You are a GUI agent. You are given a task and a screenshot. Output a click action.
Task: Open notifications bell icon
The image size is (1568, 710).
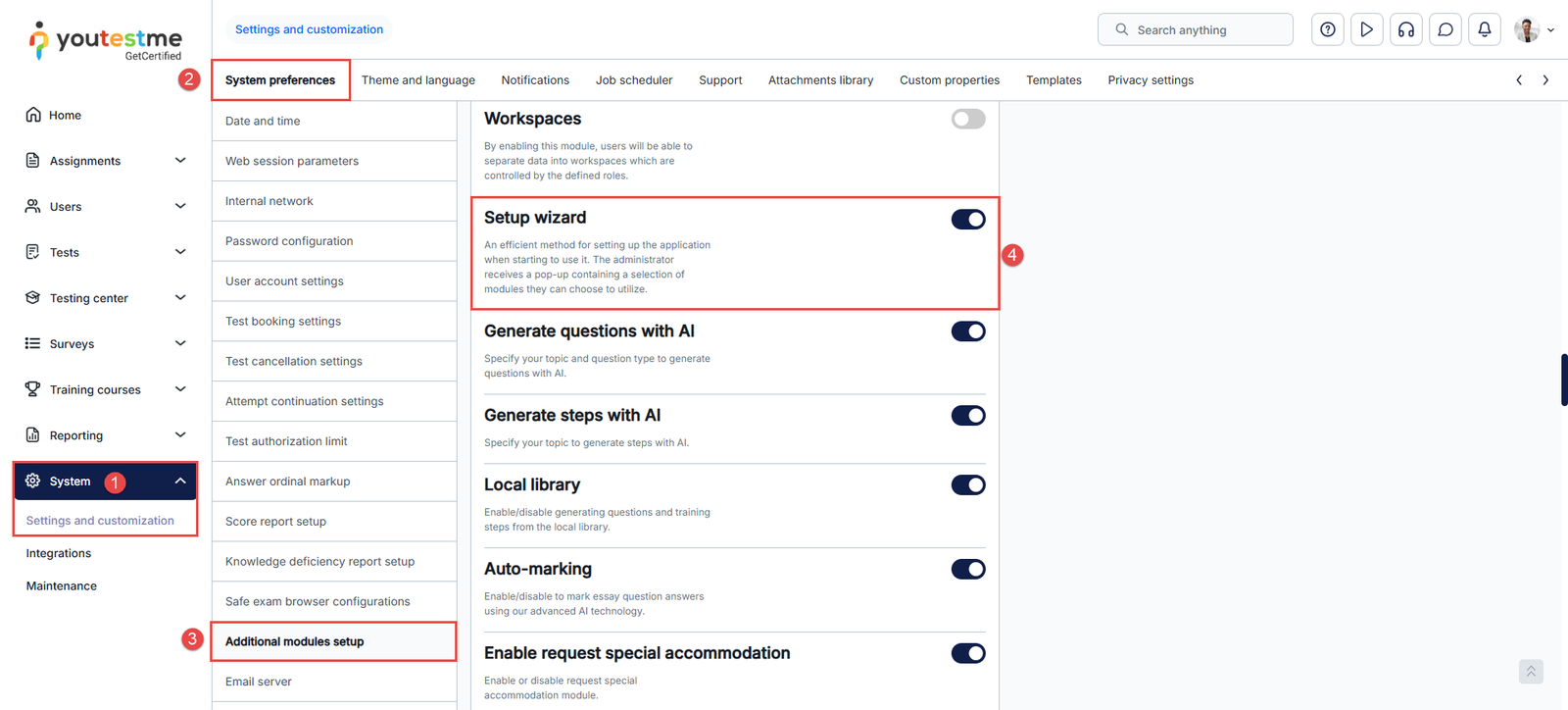(x=1484, y=29)
